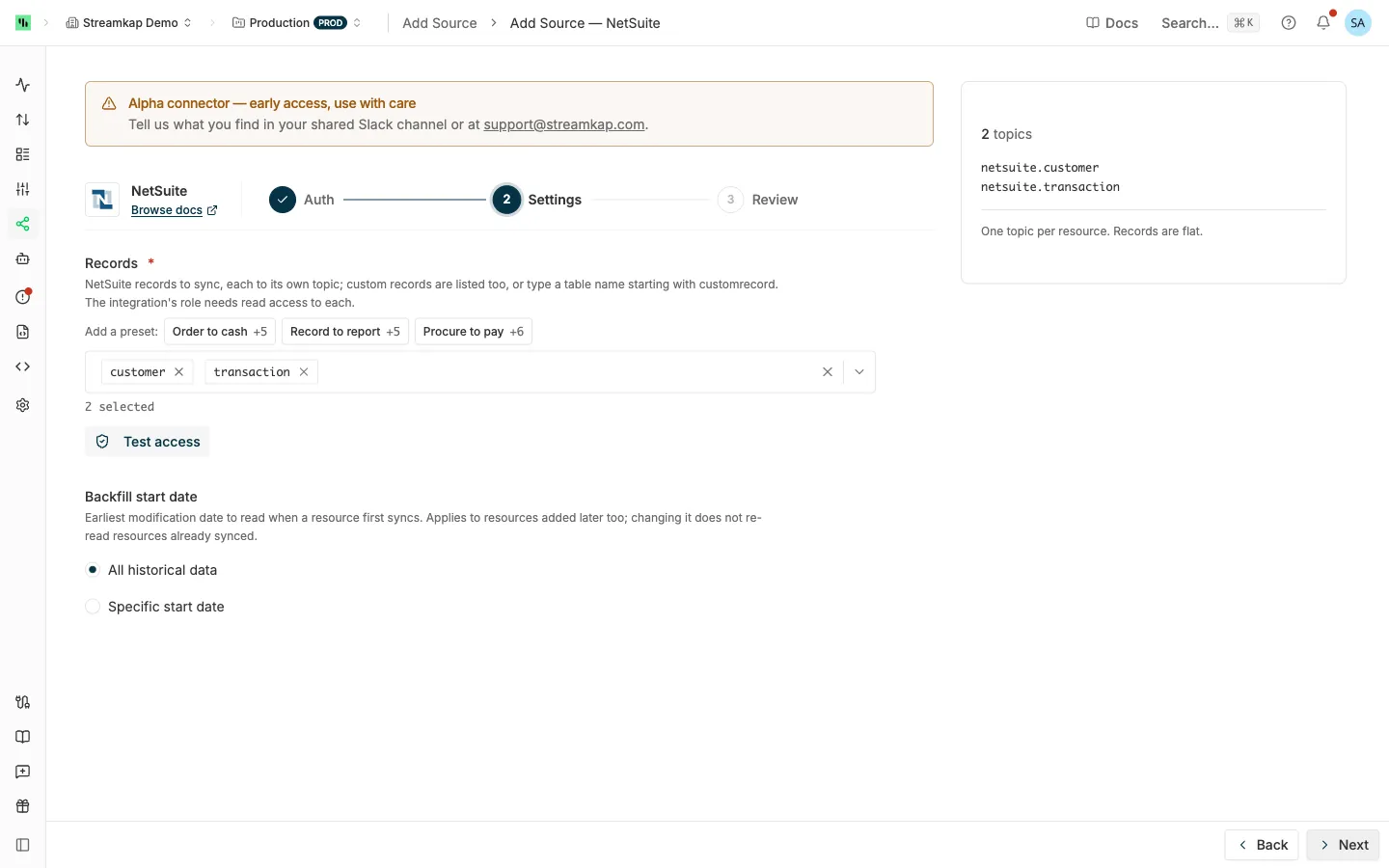Clear all selected records
1389x868 pixels.
coord(828,372)
